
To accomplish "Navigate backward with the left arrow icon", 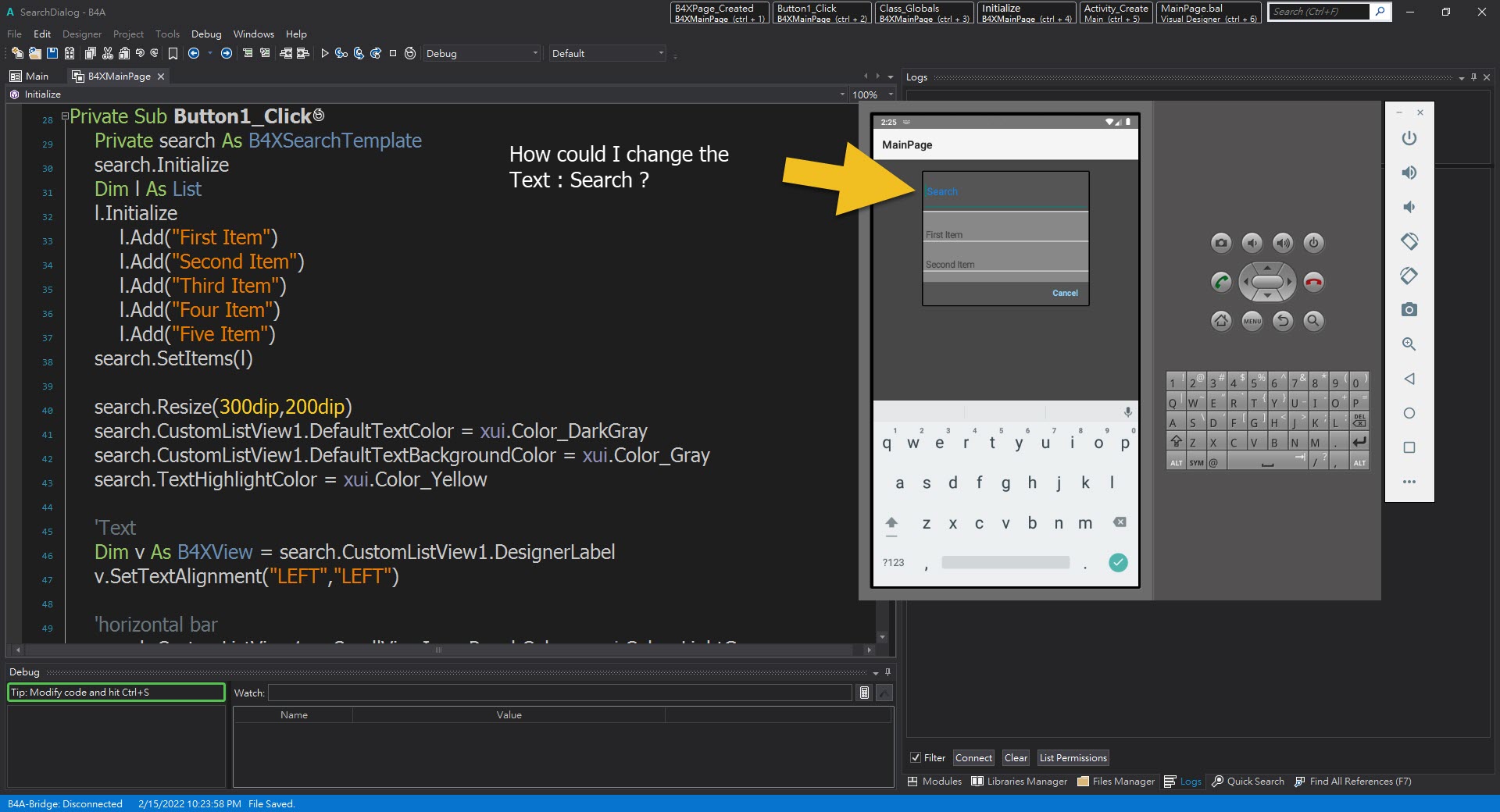I will coord(194,53).
